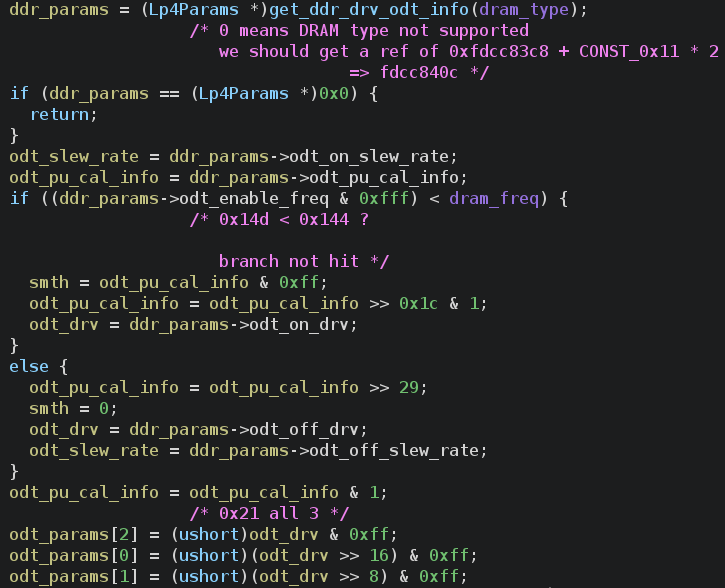Viewport: 725px width, 588px height.
Task: Click the 'smth = 0;' line
Action: point(74,409)
